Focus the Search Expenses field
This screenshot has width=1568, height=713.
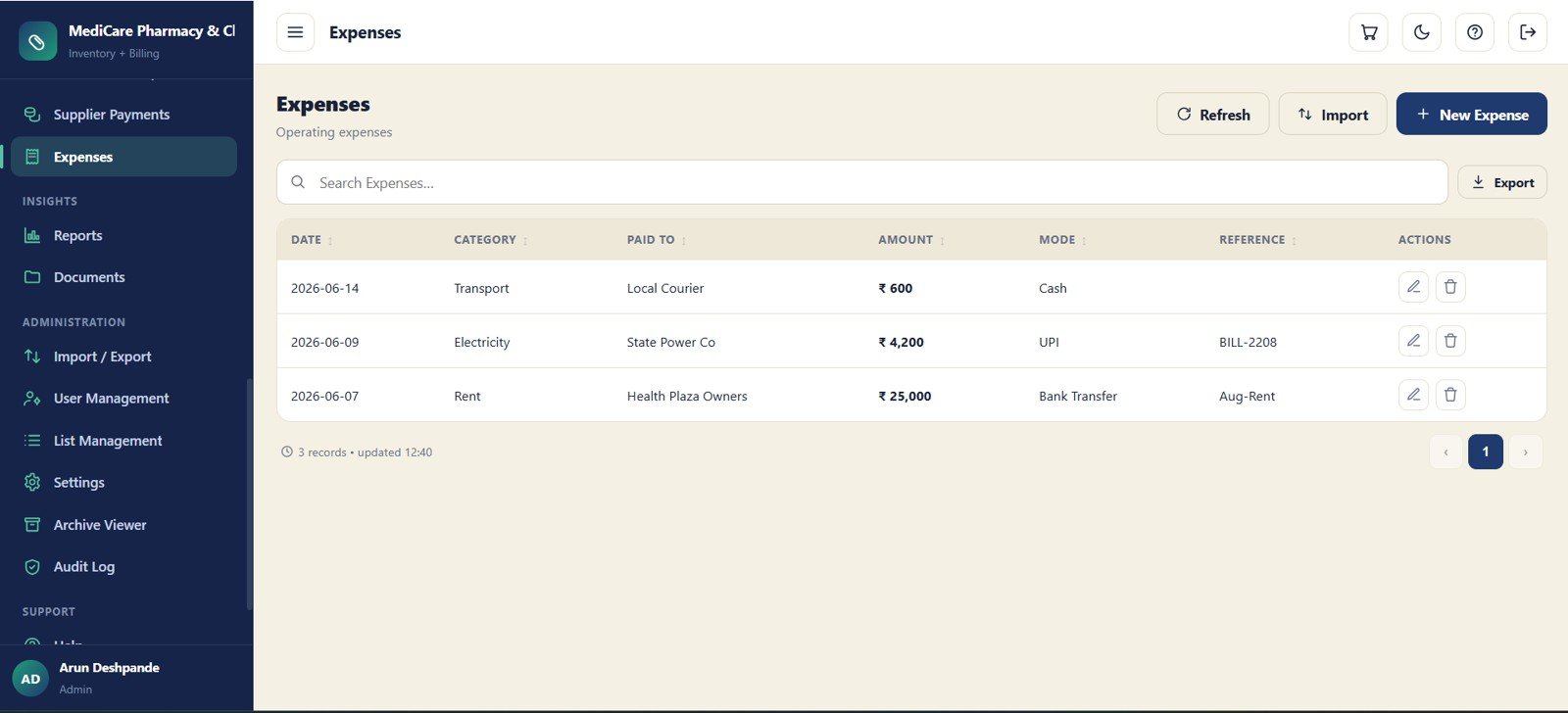click(x=862, y=182)
